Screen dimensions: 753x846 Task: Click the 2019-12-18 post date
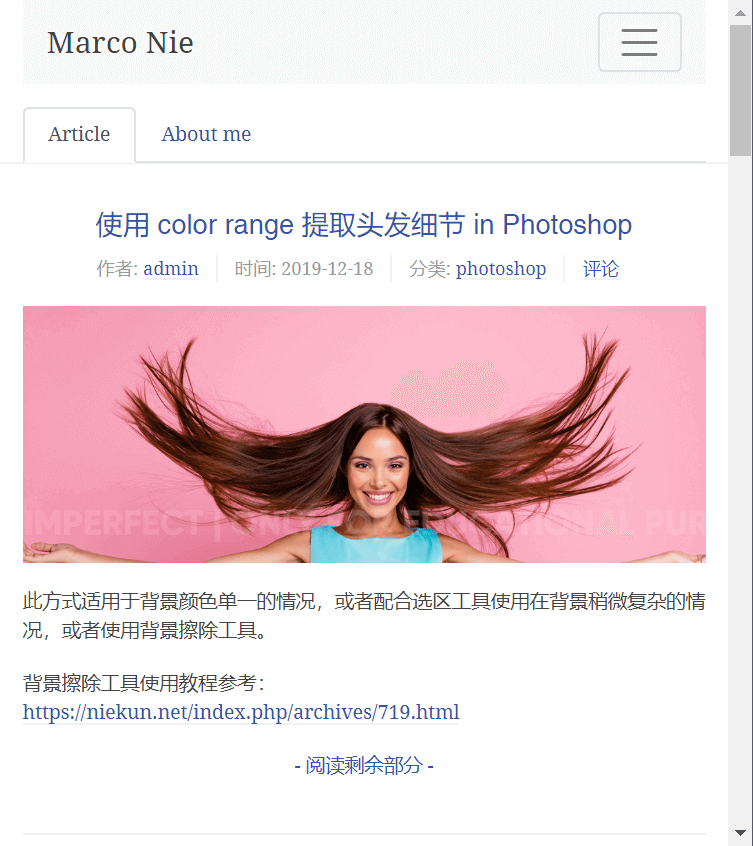click(327, 269)
